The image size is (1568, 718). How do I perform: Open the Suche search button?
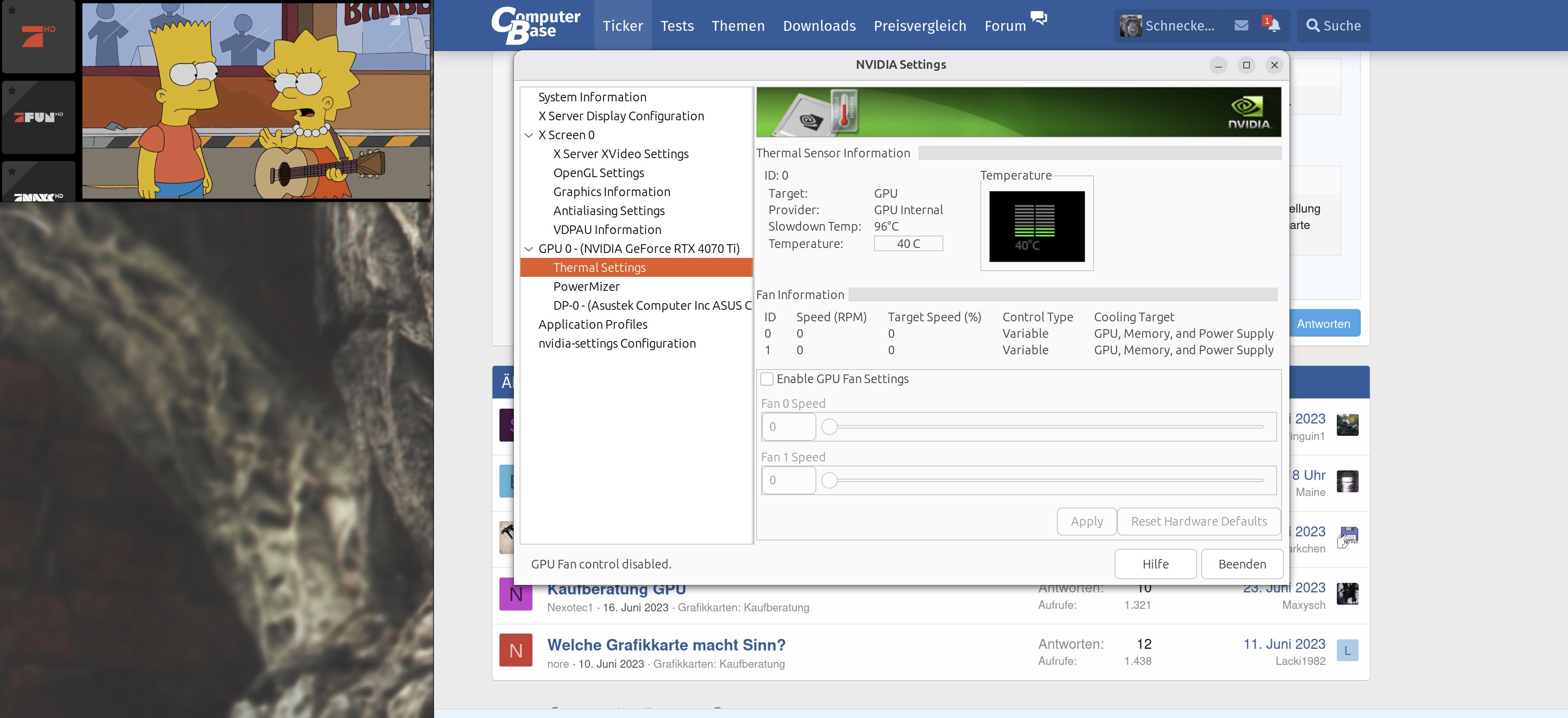1333,26
